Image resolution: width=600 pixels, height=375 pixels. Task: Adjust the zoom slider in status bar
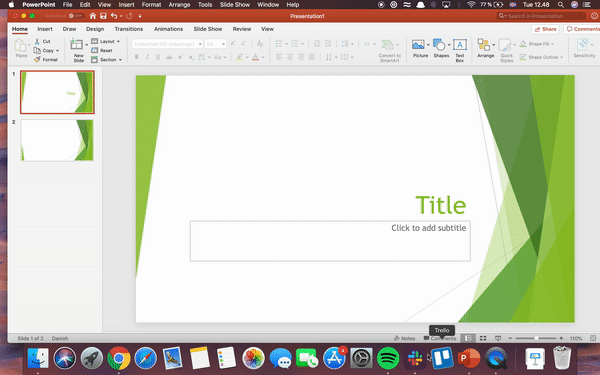(x=536, y=338)
